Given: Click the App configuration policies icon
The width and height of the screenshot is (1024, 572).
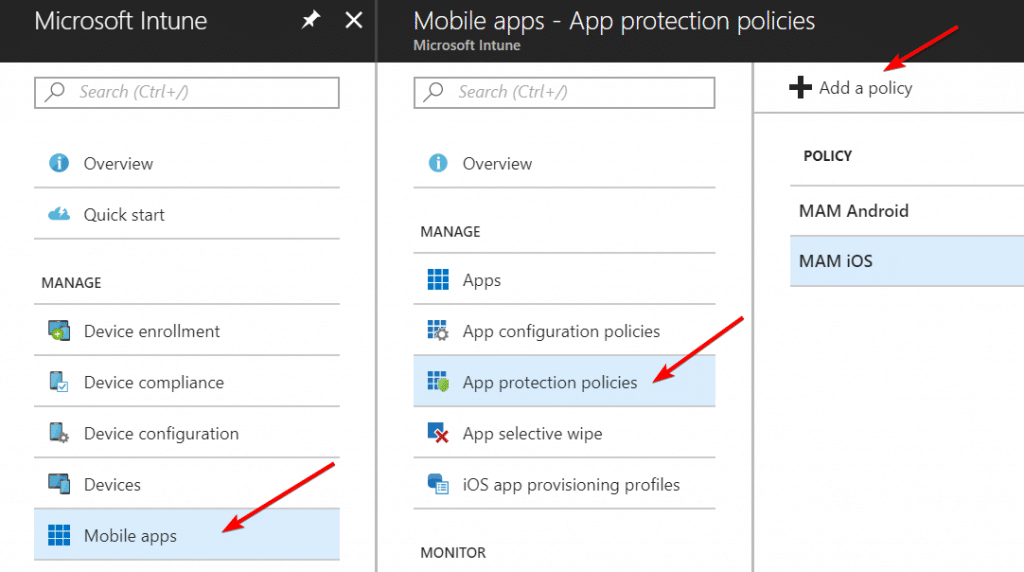Looking at the screenshot, I should click(x=438, y=332).
